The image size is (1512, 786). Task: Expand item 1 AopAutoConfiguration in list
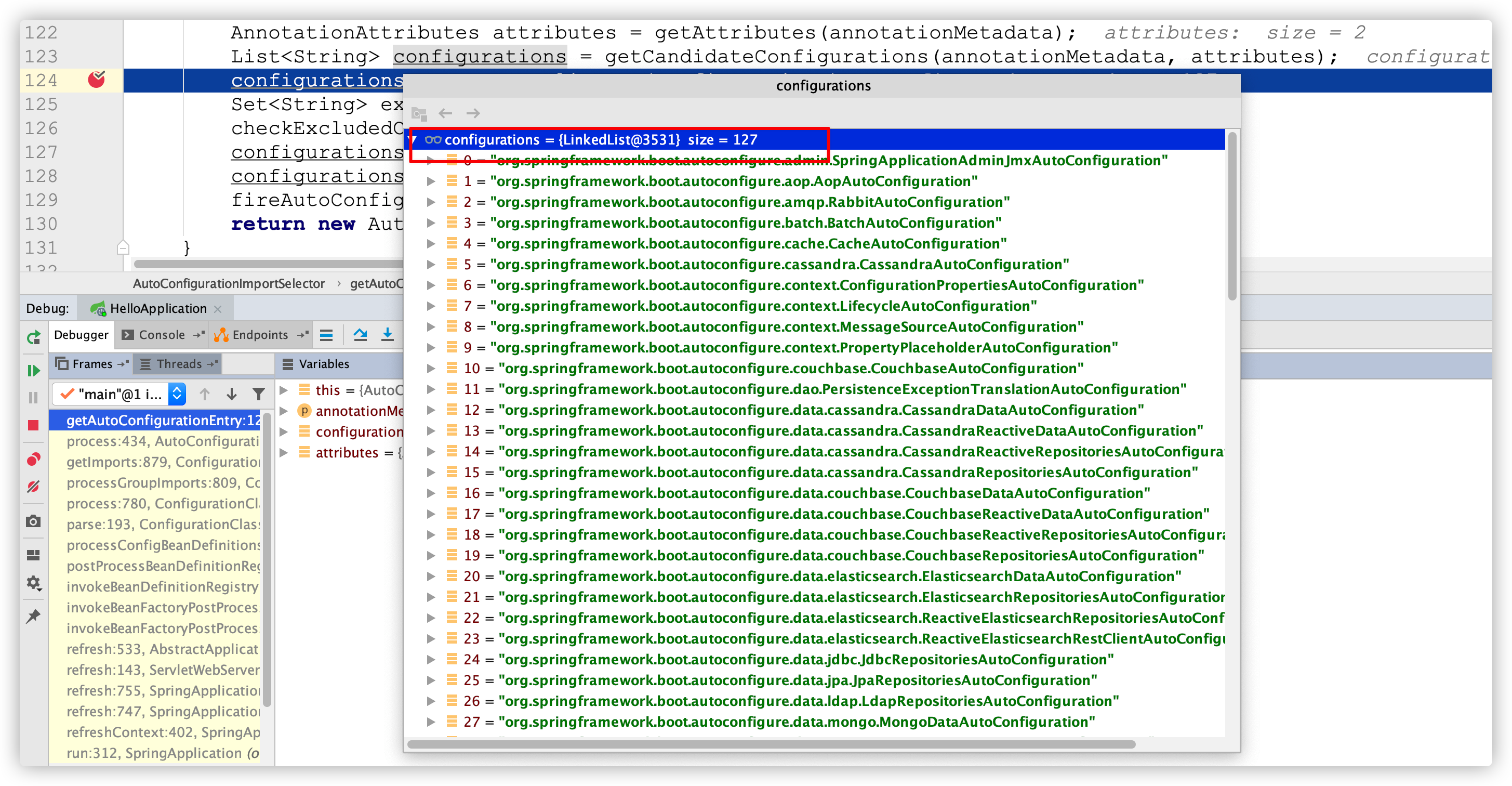point(431,181)
